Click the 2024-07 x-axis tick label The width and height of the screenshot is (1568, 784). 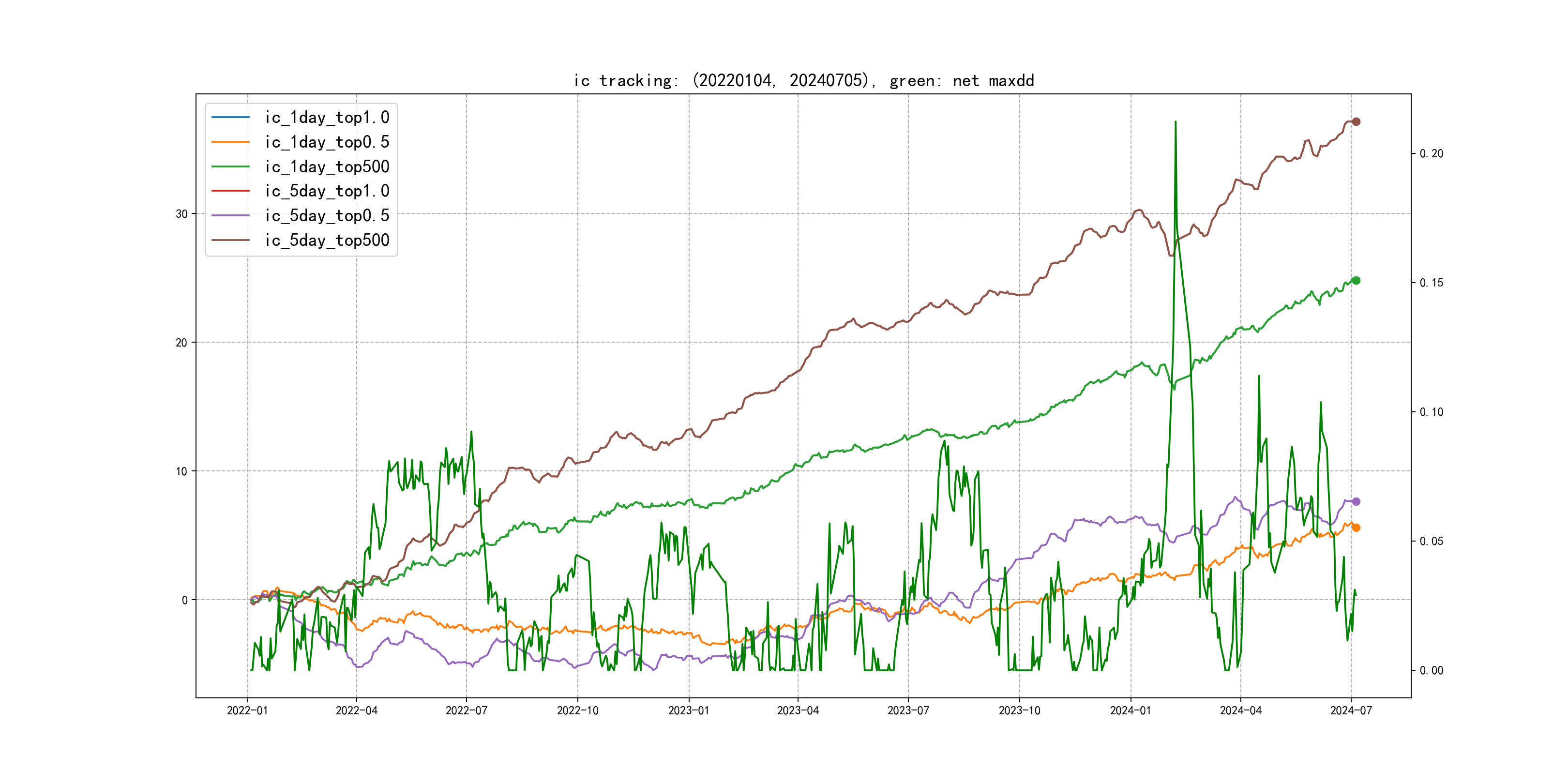pyautogui.click(x=1351, y=710)
